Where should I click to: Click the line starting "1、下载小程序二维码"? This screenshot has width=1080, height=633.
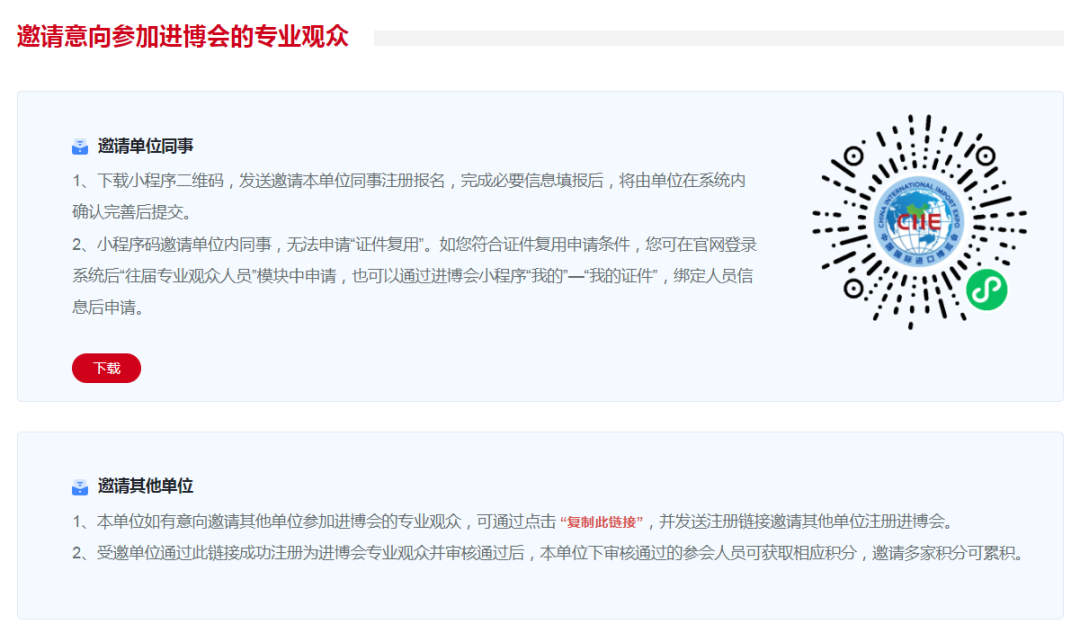[x=408, y=180]
